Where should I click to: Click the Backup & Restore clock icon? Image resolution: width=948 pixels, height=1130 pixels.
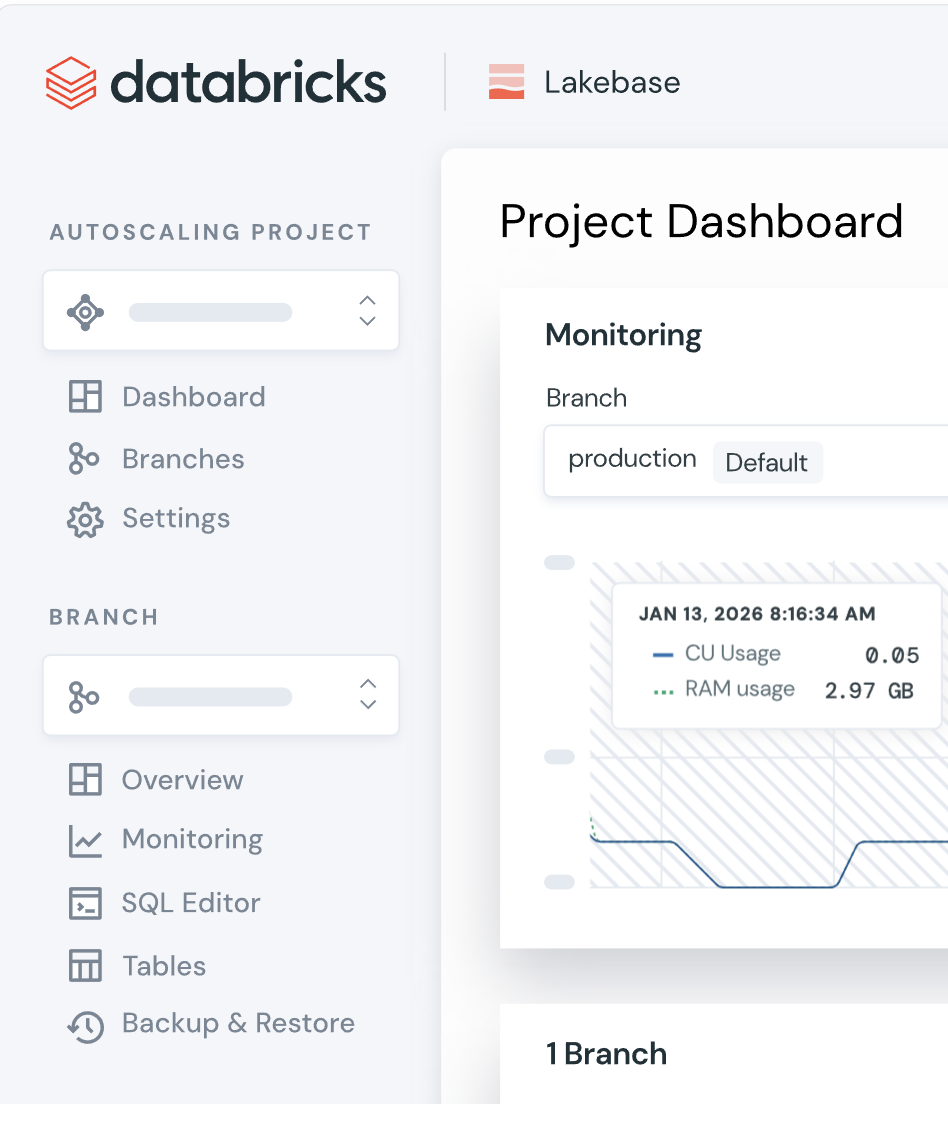85,1025
